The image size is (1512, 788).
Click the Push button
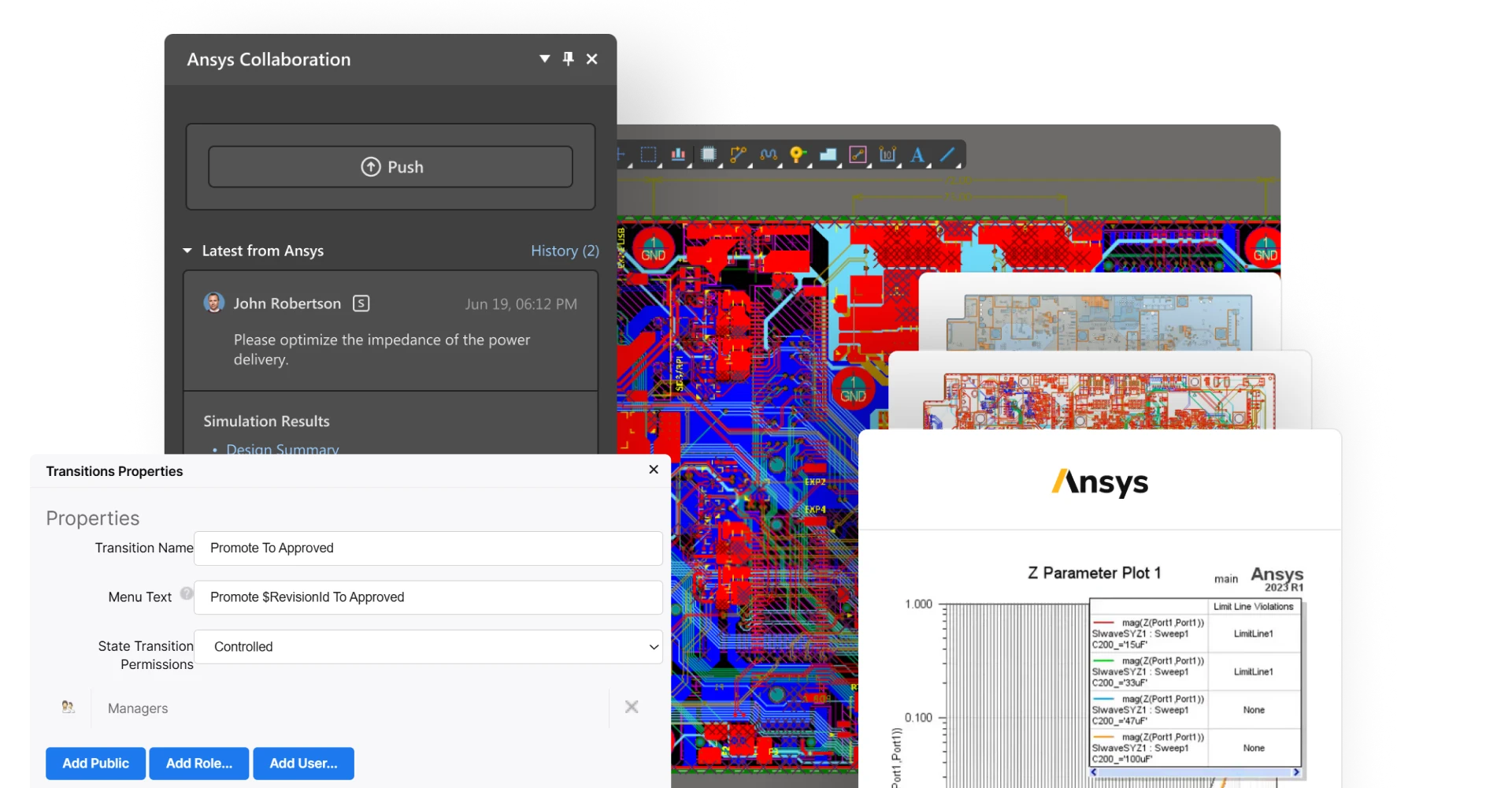point(391,166)
